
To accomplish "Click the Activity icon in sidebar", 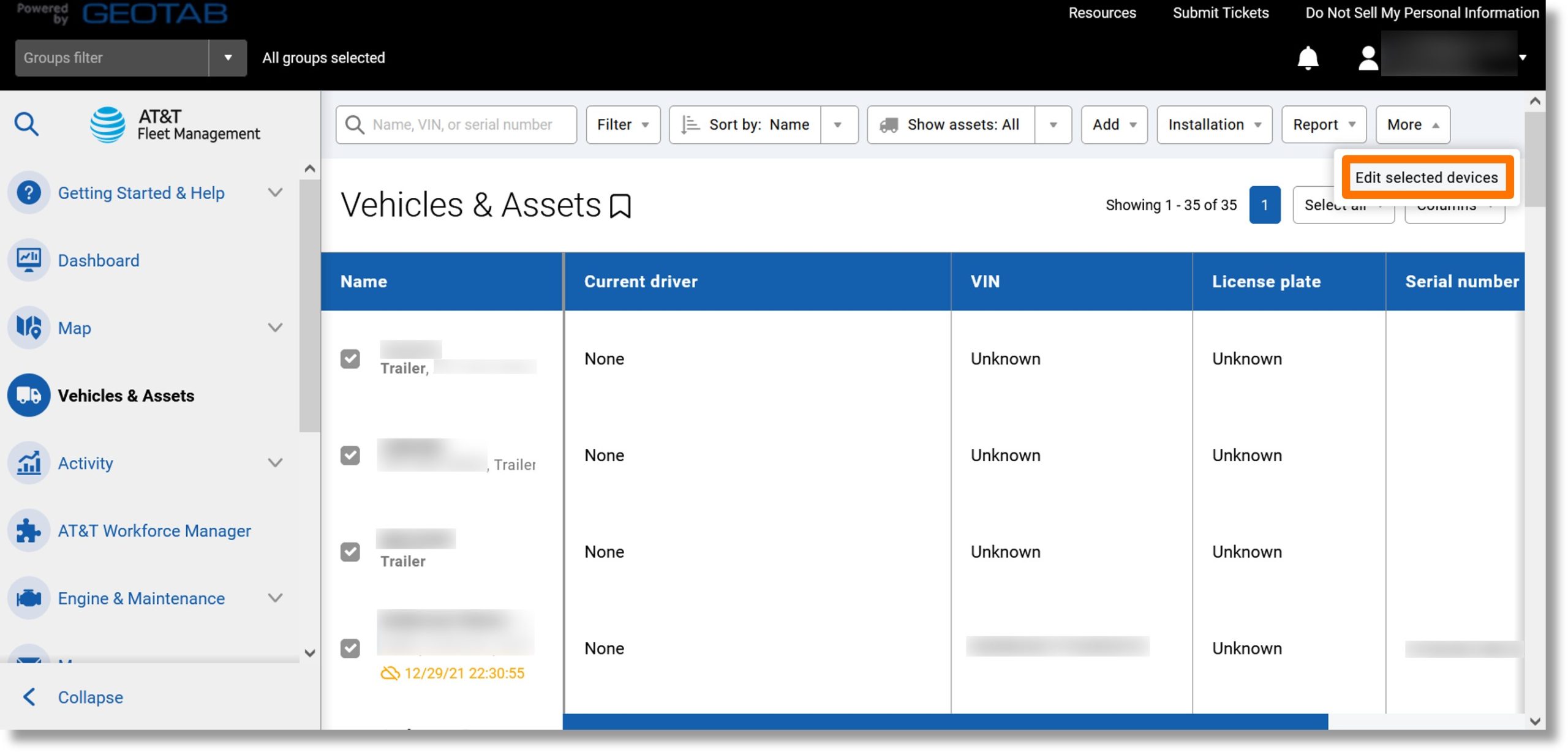I will [x=28, y=462].
